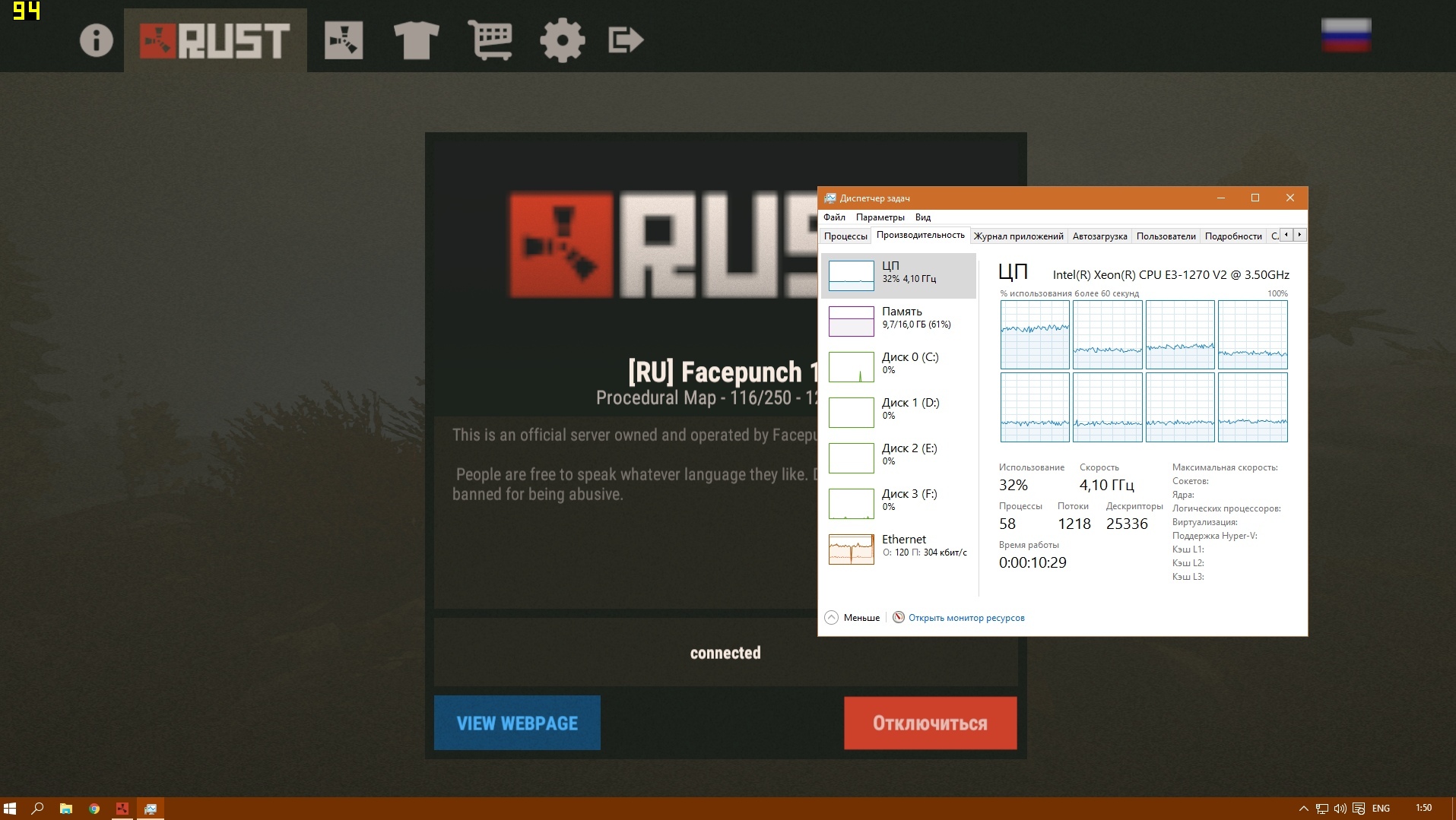Screen dimensions: 1456x820
Task: Maximize the Диспетчер задач window
Action: click(1255, 198)
